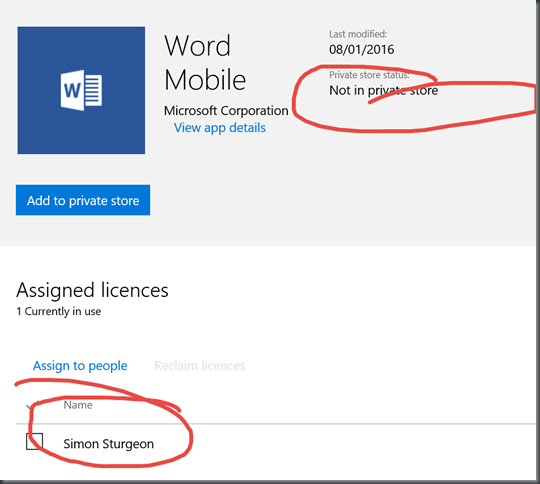The image size is (540, 484).
Task: Click the greyed Reclaim licences option
Action: (200, 365)
